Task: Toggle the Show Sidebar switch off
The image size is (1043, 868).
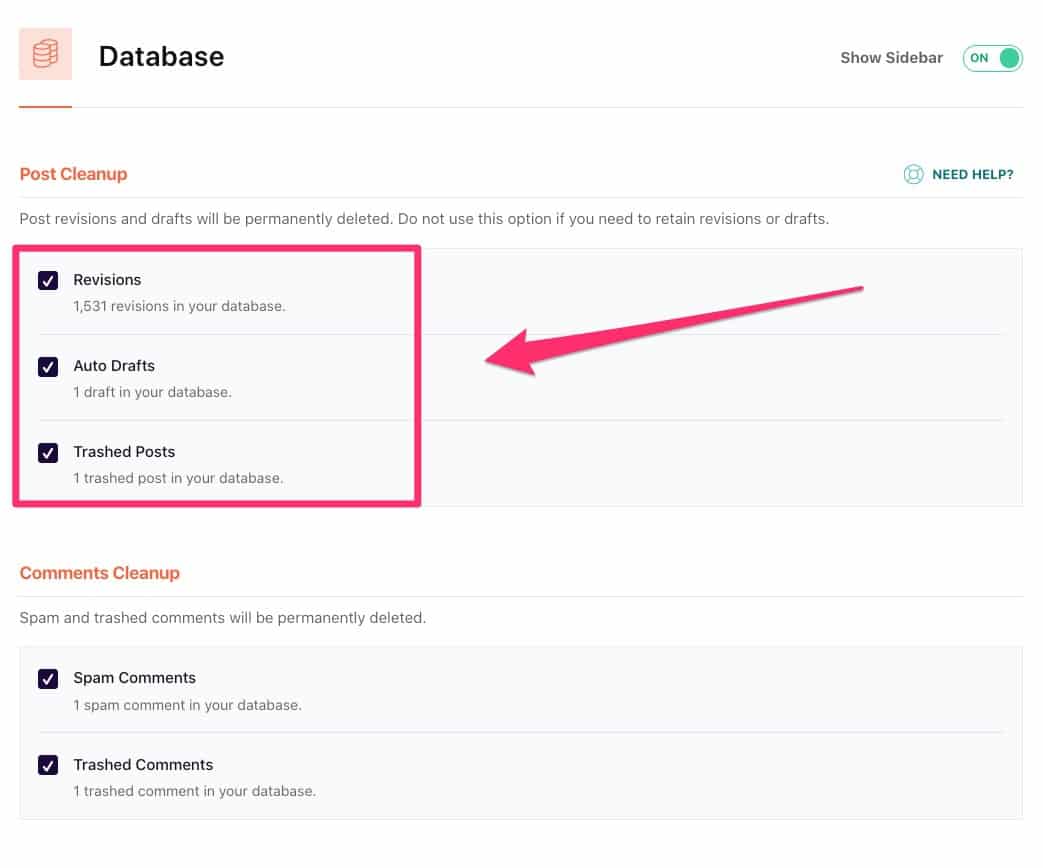Action: (x=992, y=58)
